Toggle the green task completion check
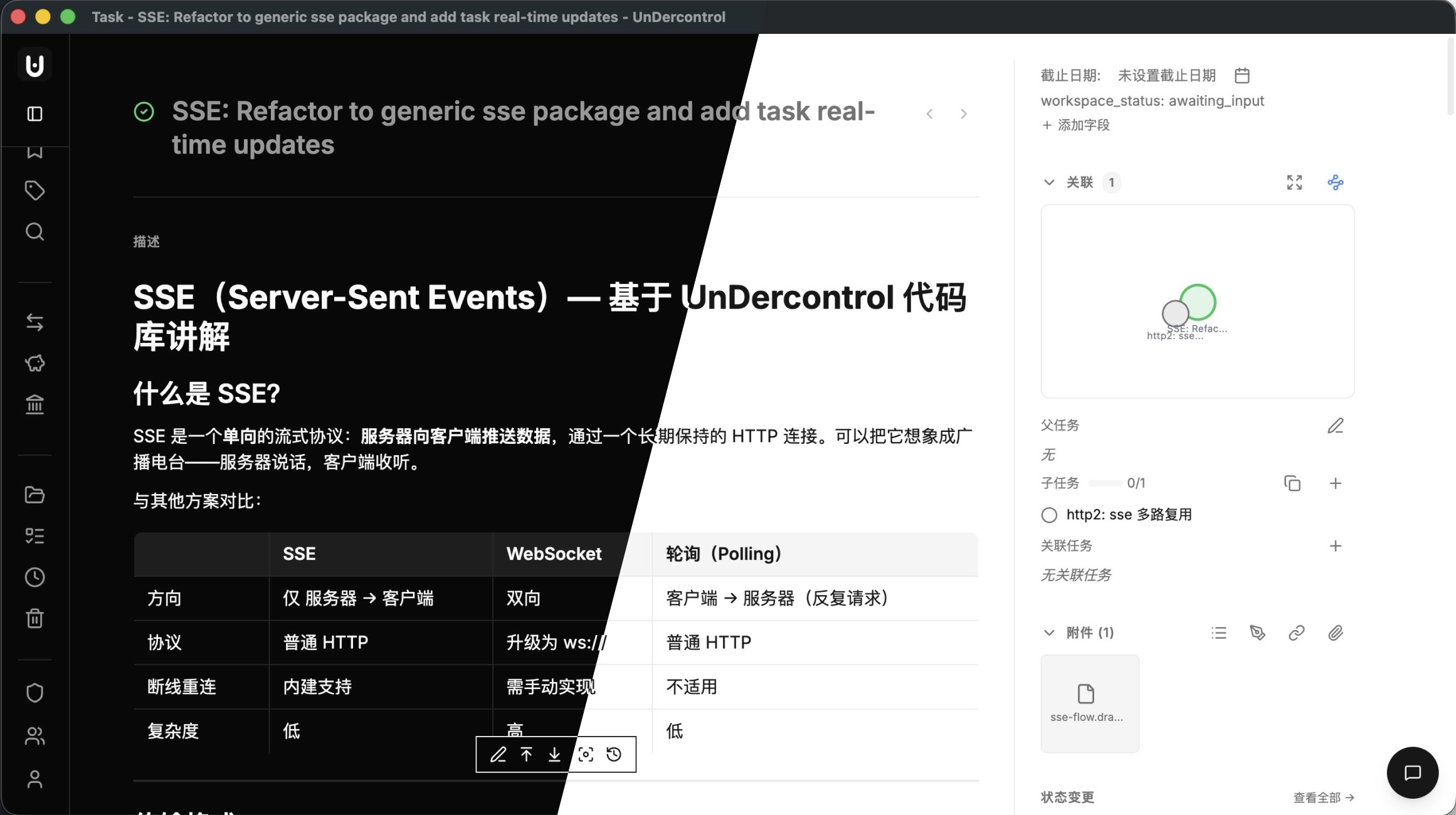Viewport: 1456px width, 815px height. coord(144,112)
